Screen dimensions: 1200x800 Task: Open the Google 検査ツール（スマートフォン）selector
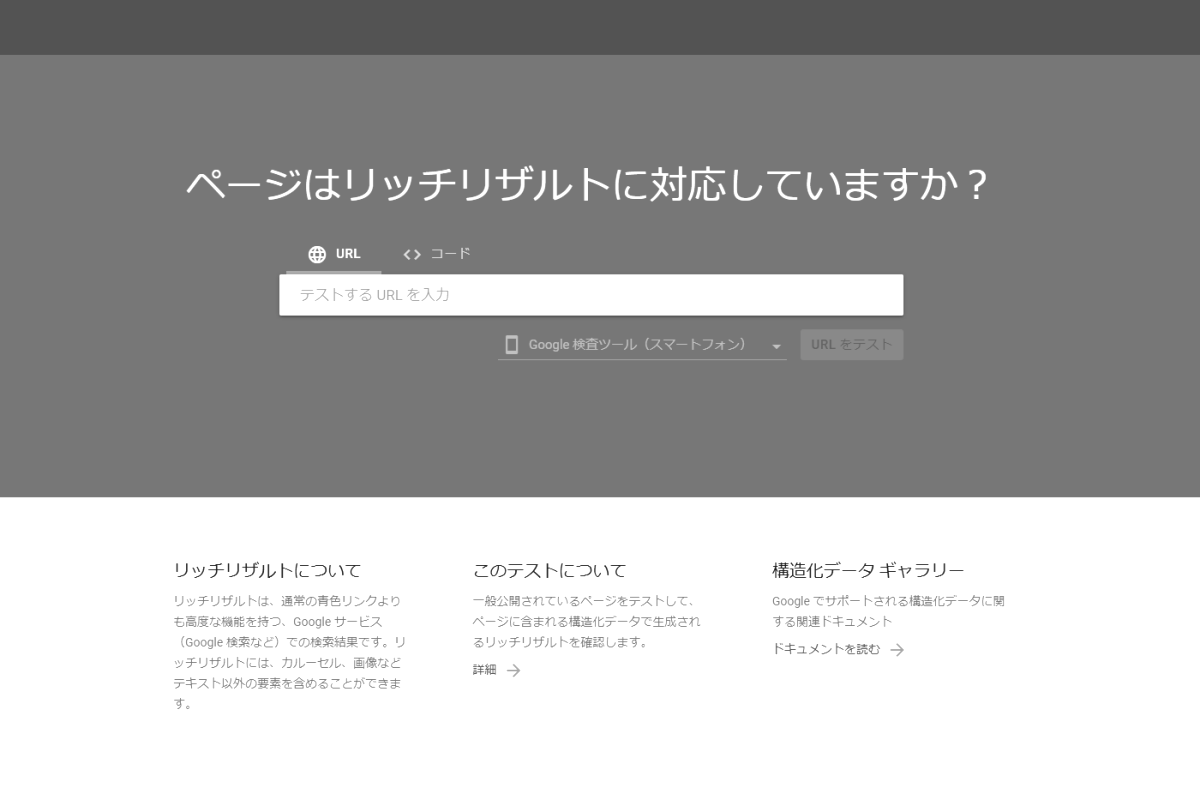click(x=638, y=345)
